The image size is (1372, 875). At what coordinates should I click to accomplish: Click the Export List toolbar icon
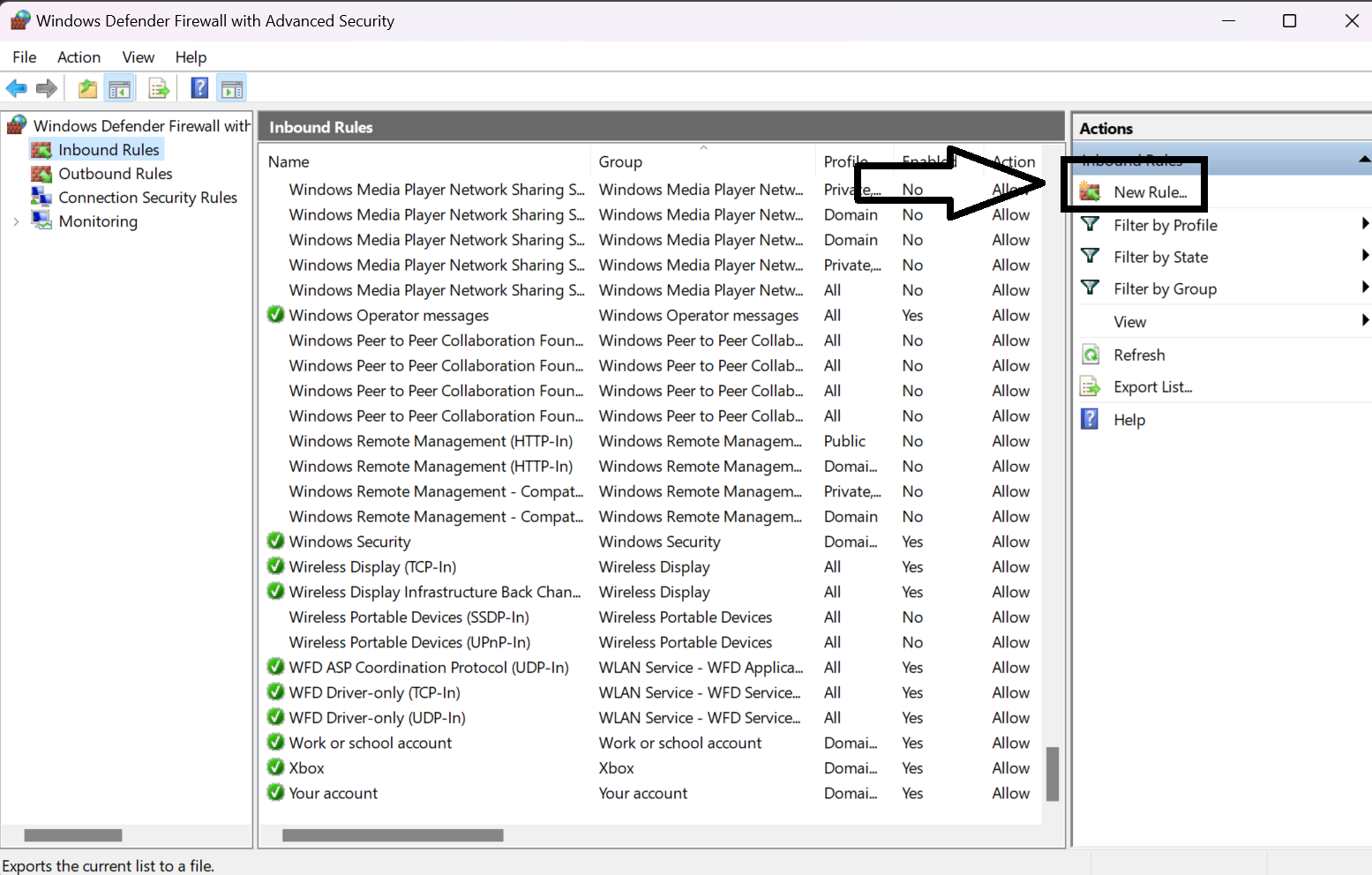(159, 88)
